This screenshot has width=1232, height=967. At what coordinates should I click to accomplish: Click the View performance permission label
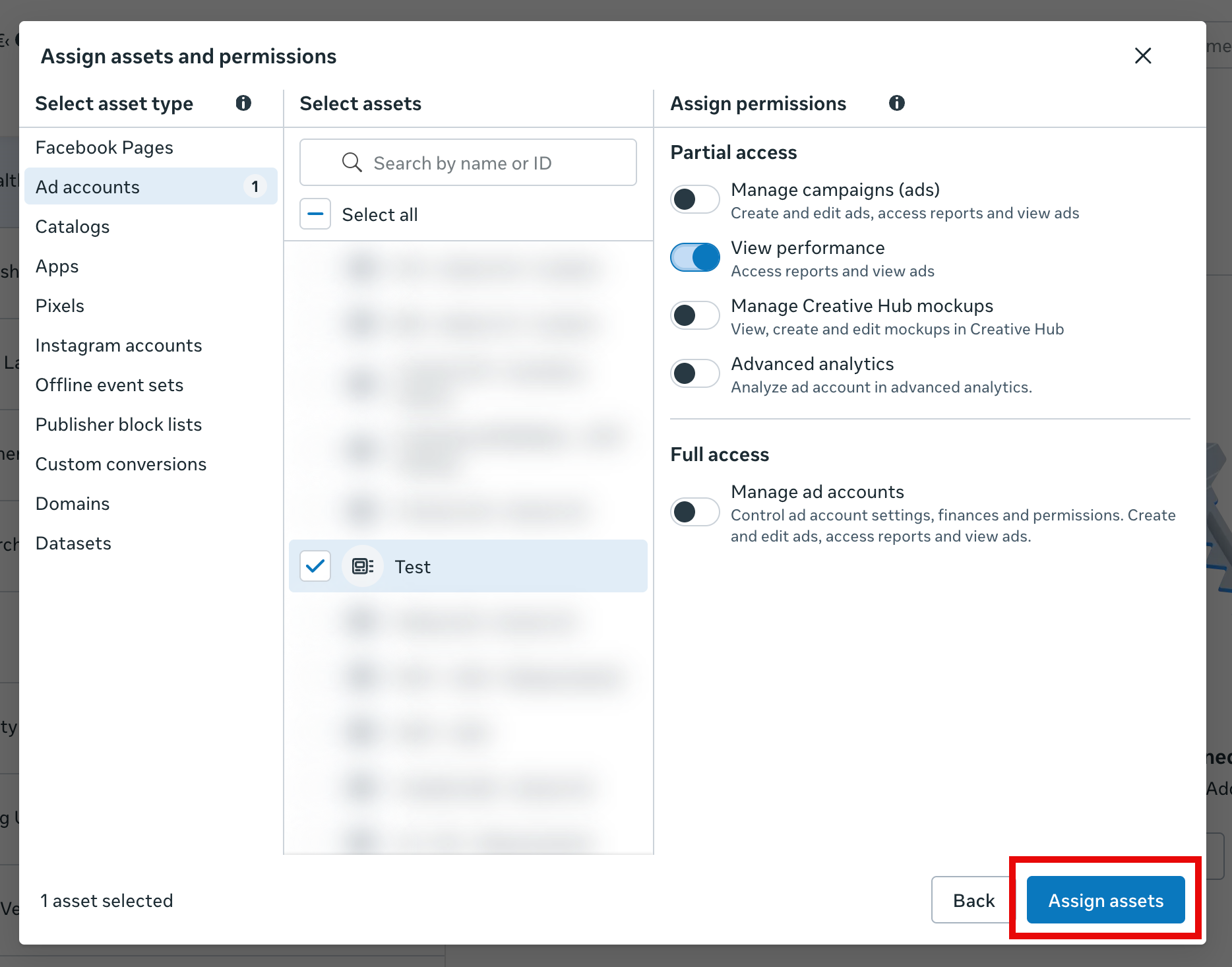pos(808,248)
